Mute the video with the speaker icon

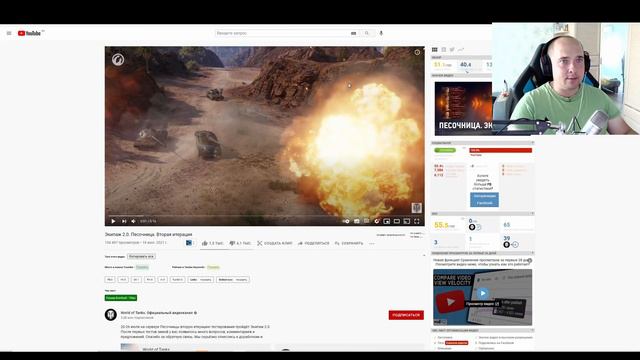coord(133,221)
